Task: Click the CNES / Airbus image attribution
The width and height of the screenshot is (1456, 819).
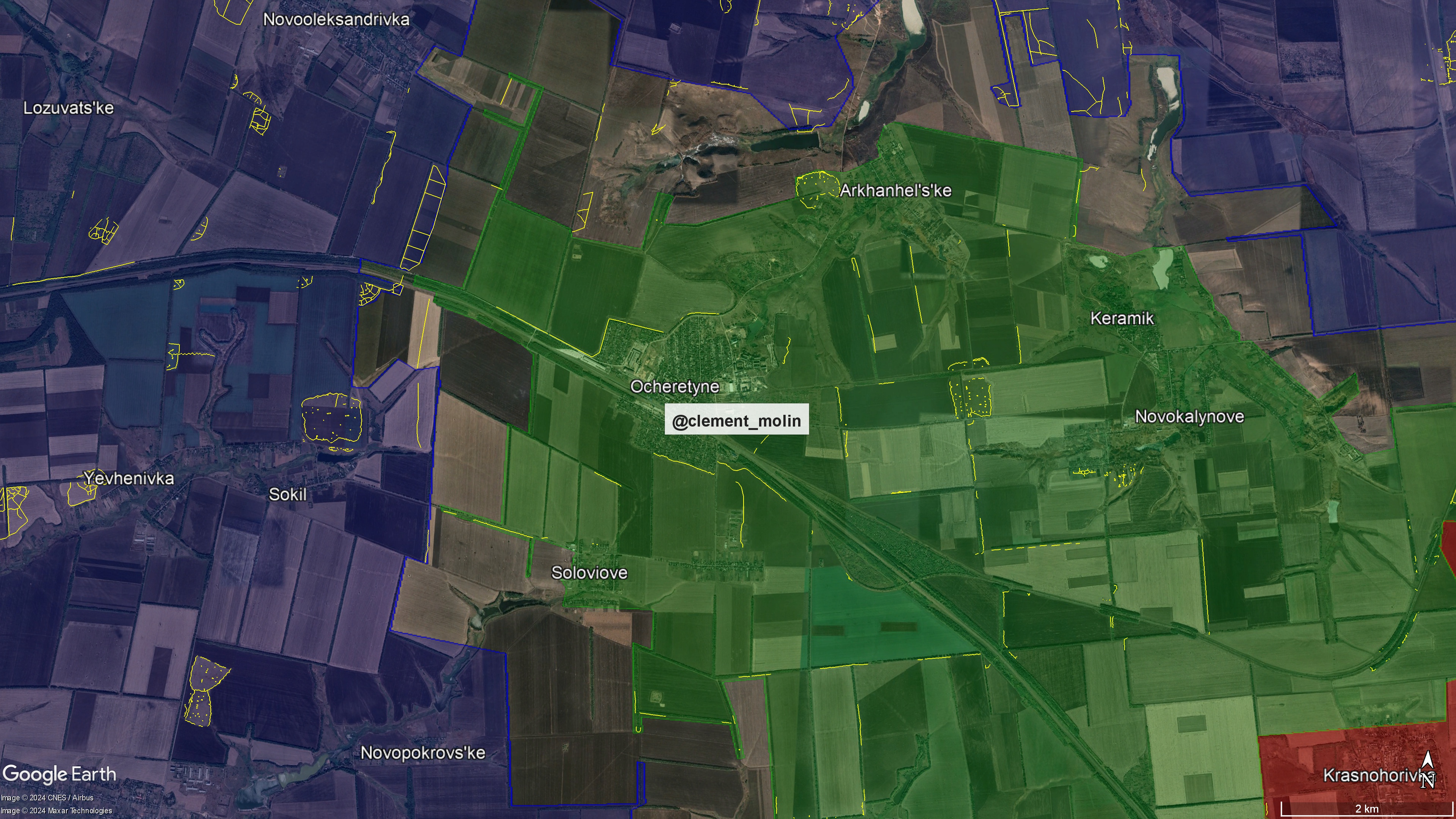Action: [x=47, y=797]
